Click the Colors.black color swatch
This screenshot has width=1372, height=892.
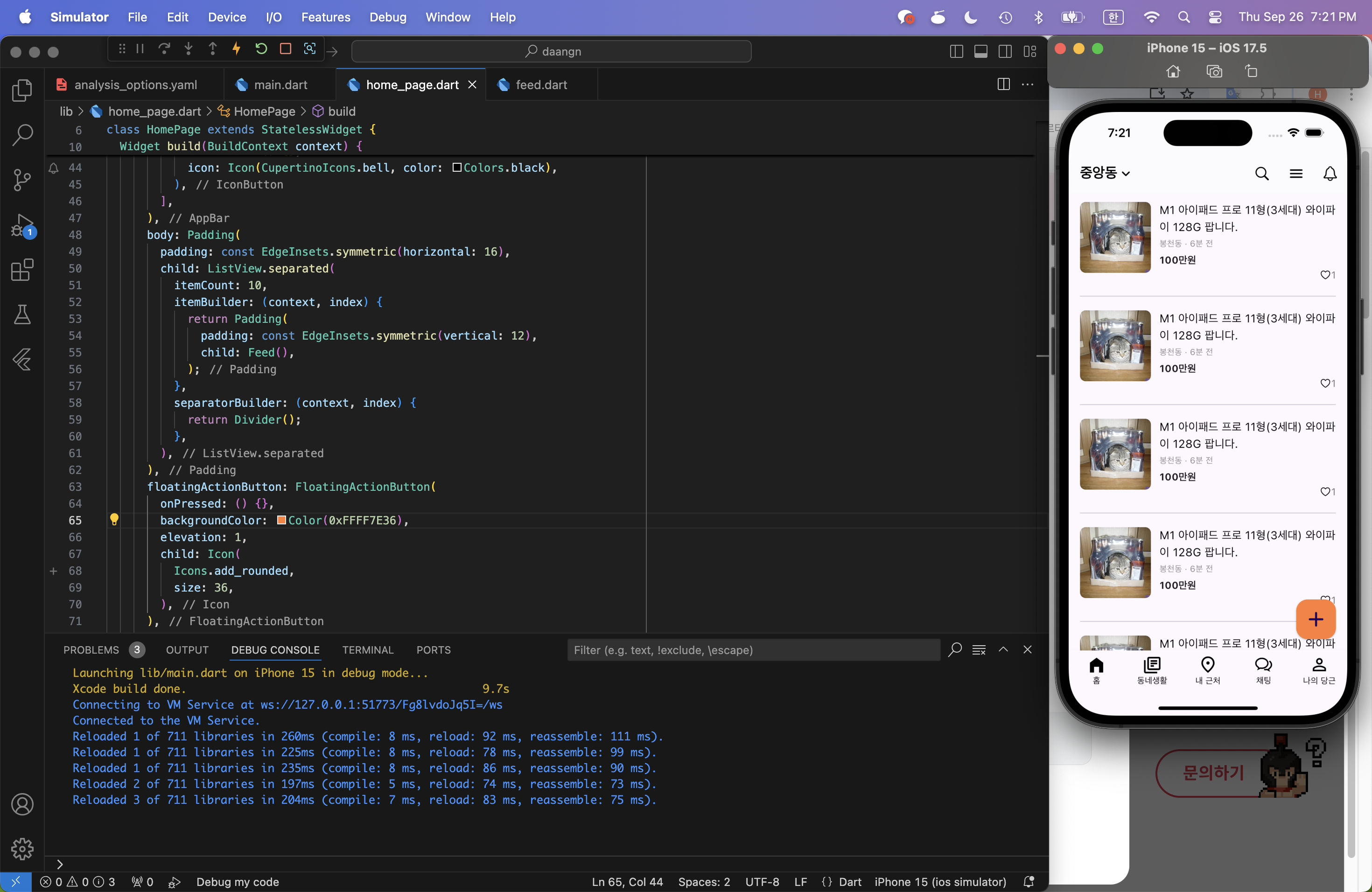point(457,167)
